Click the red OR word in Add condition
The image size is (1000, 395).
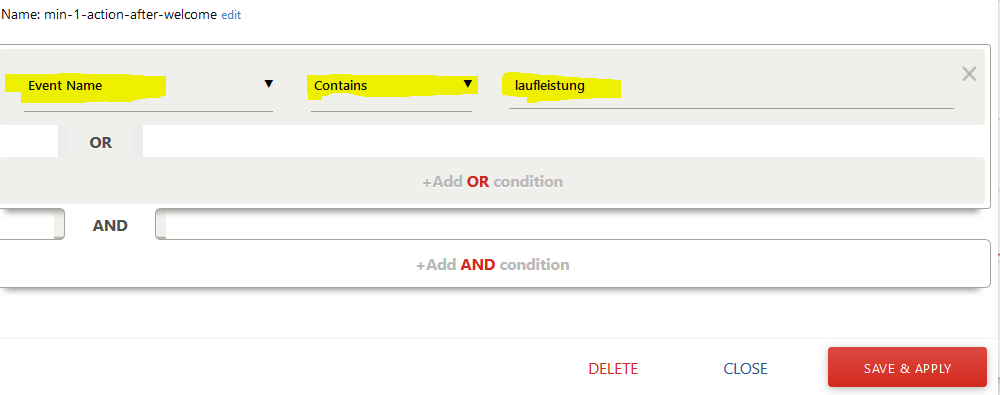pyautogui.click(x=478, y=182)
